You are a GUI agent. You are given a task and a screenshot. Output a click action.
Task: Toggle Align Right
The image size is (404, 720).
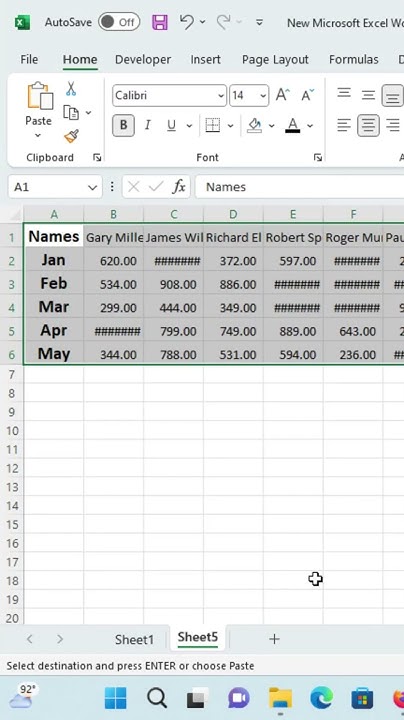tap(393, 125)
